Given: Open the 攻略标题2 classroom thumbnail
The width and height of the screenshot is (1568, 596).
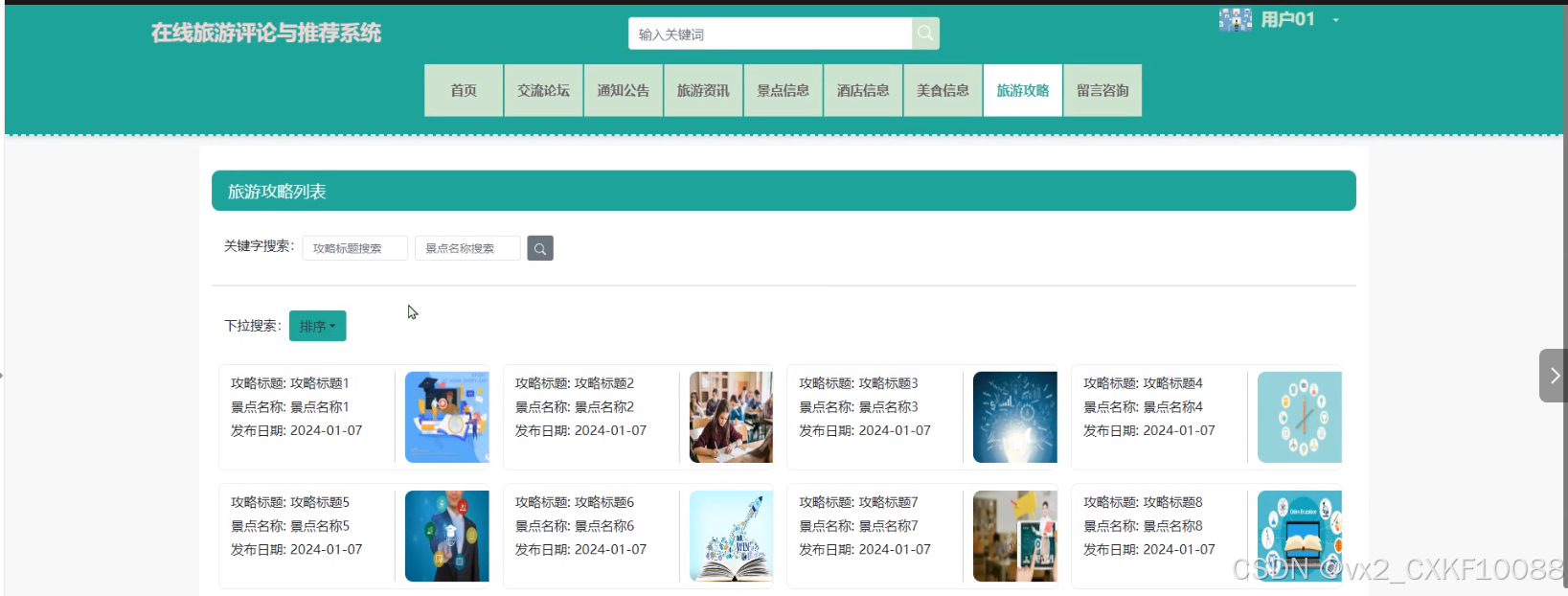Looking at the screenshot, I should tap(731, 417).
